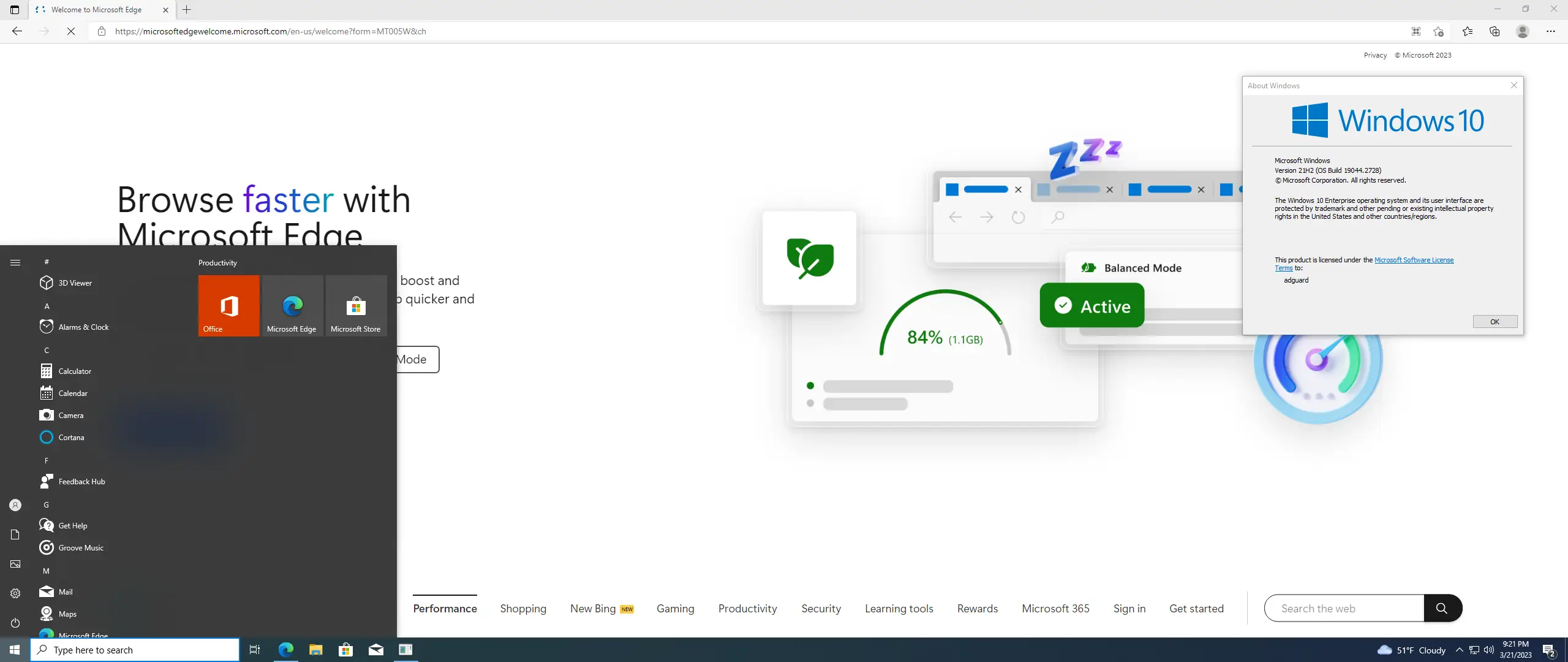Open the letter C app group header
Image resolution: width=1568 pixels, height=662 pixels.
47,350
